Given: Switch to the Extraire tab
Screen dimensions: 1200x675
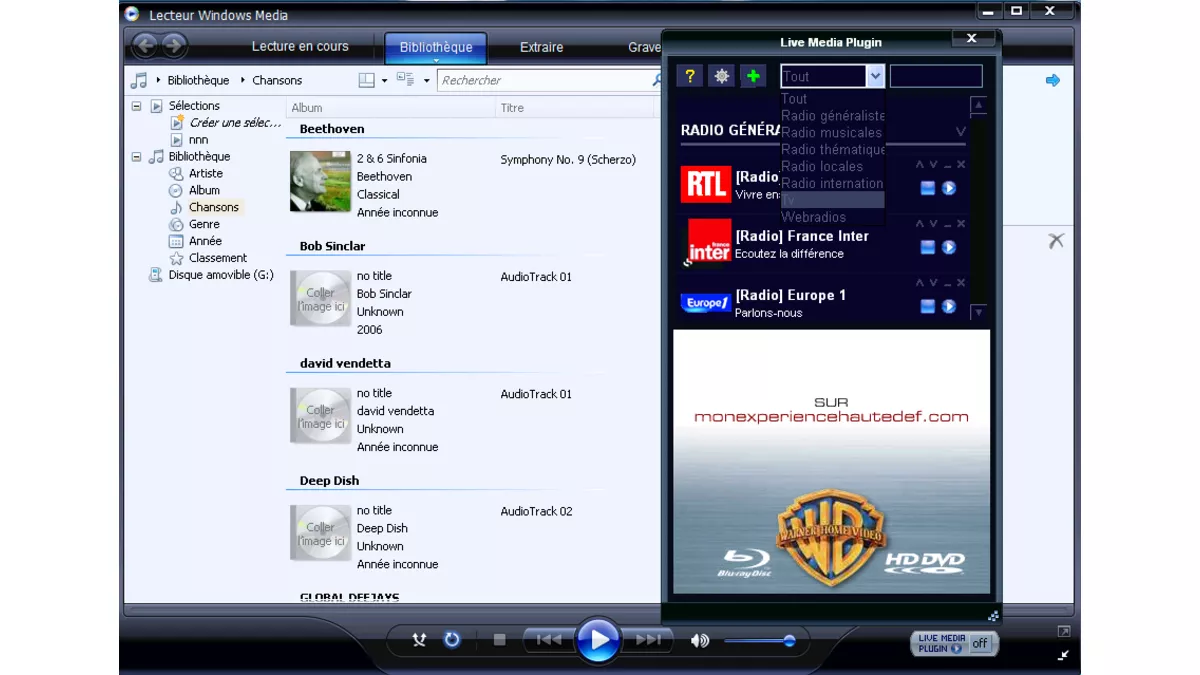Looking at the screenshot, I should tap(541, 47).
